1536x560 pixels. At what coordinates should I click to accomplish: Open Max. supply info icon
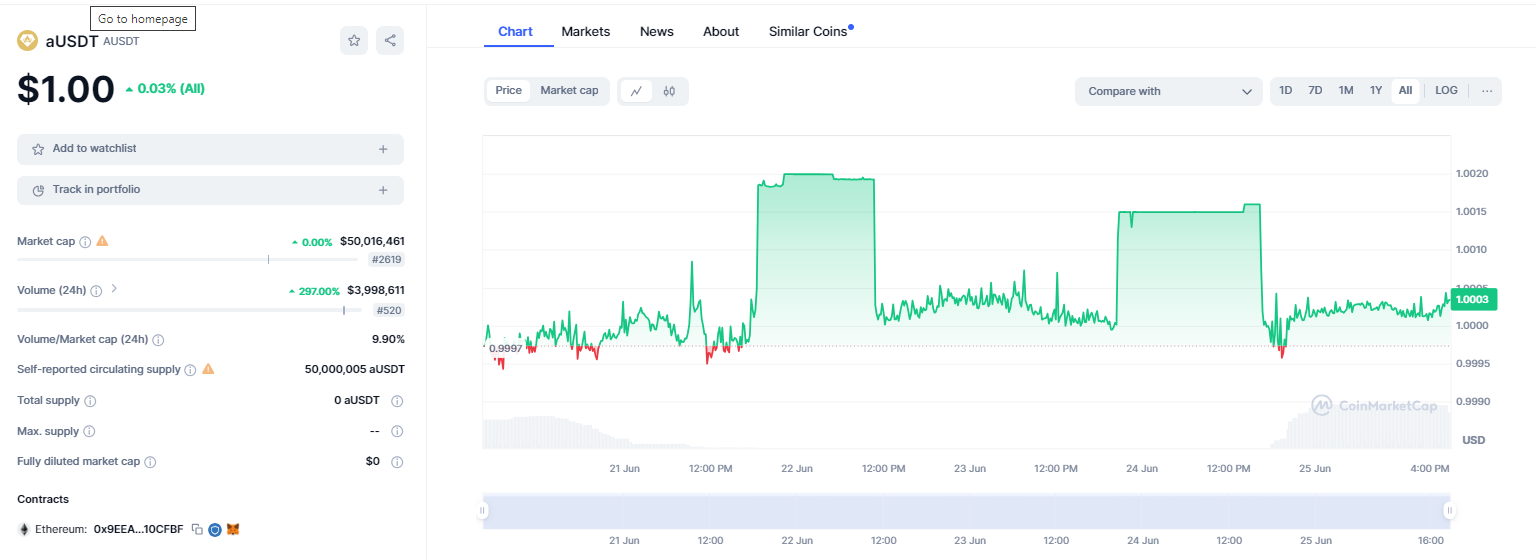point(89,432)
